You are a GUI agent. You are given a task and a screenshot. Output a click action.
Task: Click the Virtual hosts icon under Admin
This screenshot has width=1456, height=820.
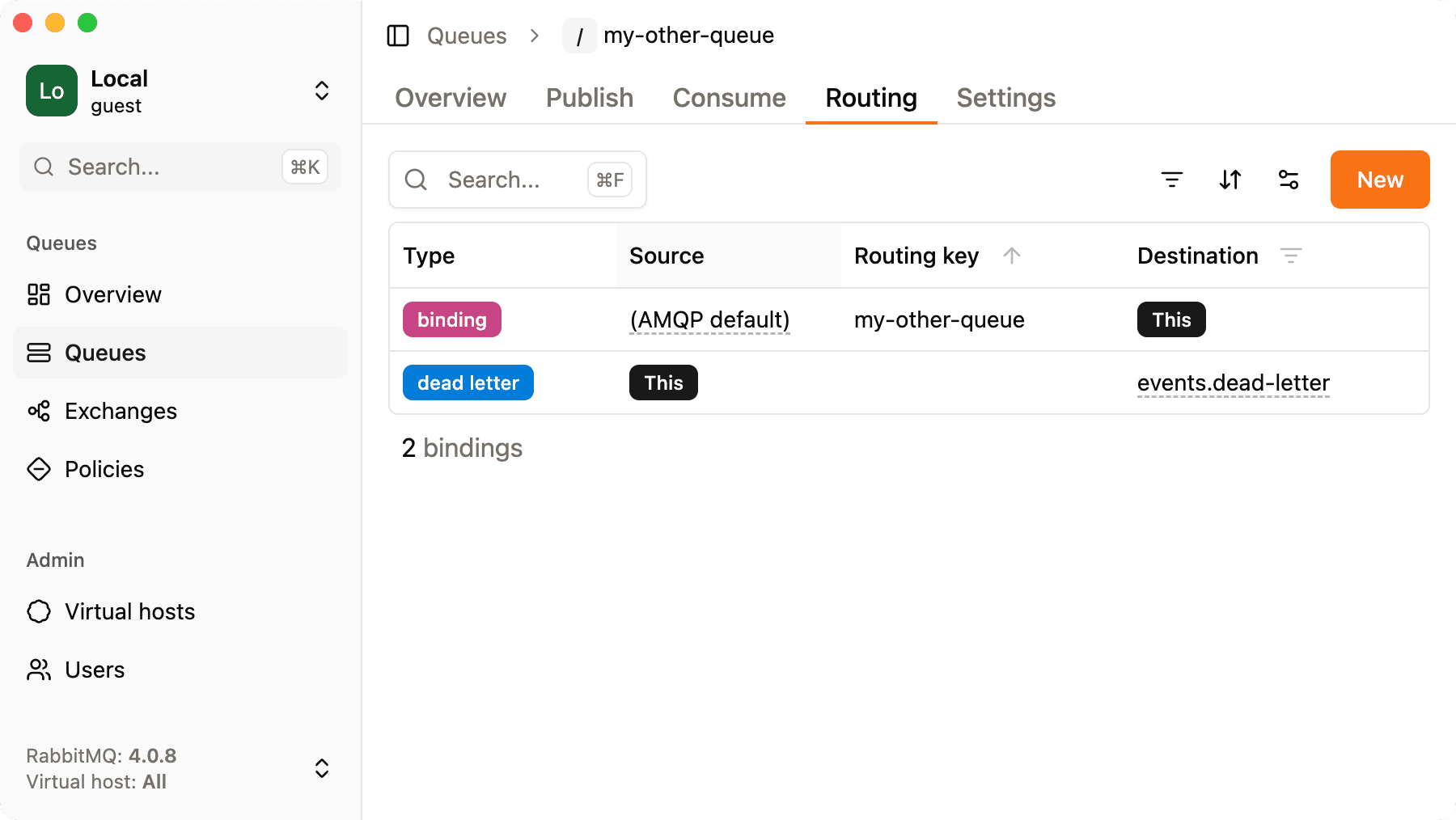click(x=38, y=612)
